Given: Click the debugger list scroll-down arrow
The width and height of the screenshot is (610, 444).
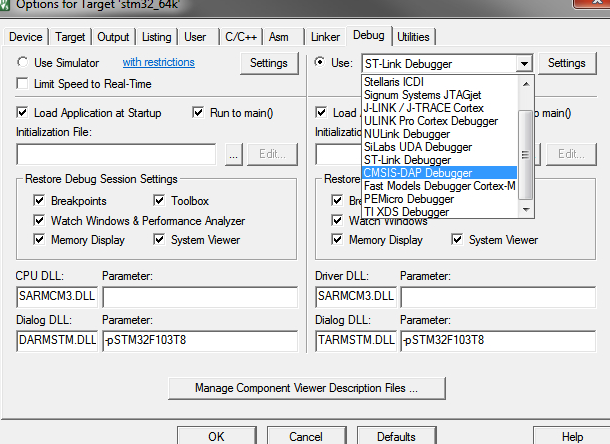Looking at the screenshot, I should click(526, 210).
